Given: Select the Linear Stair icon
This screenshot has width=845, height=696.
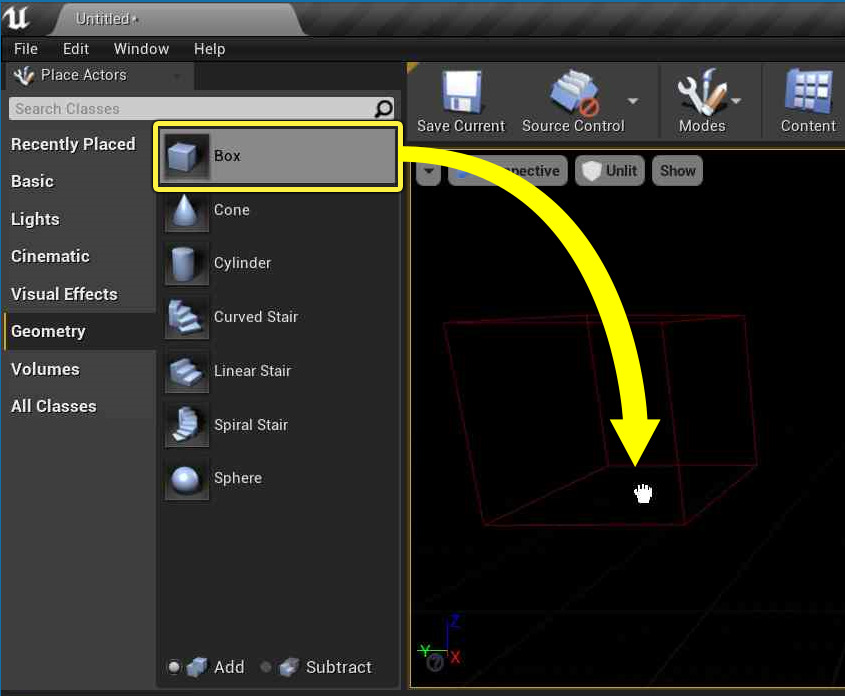Looking at the screenshot, I should click(x=187, y=371).
